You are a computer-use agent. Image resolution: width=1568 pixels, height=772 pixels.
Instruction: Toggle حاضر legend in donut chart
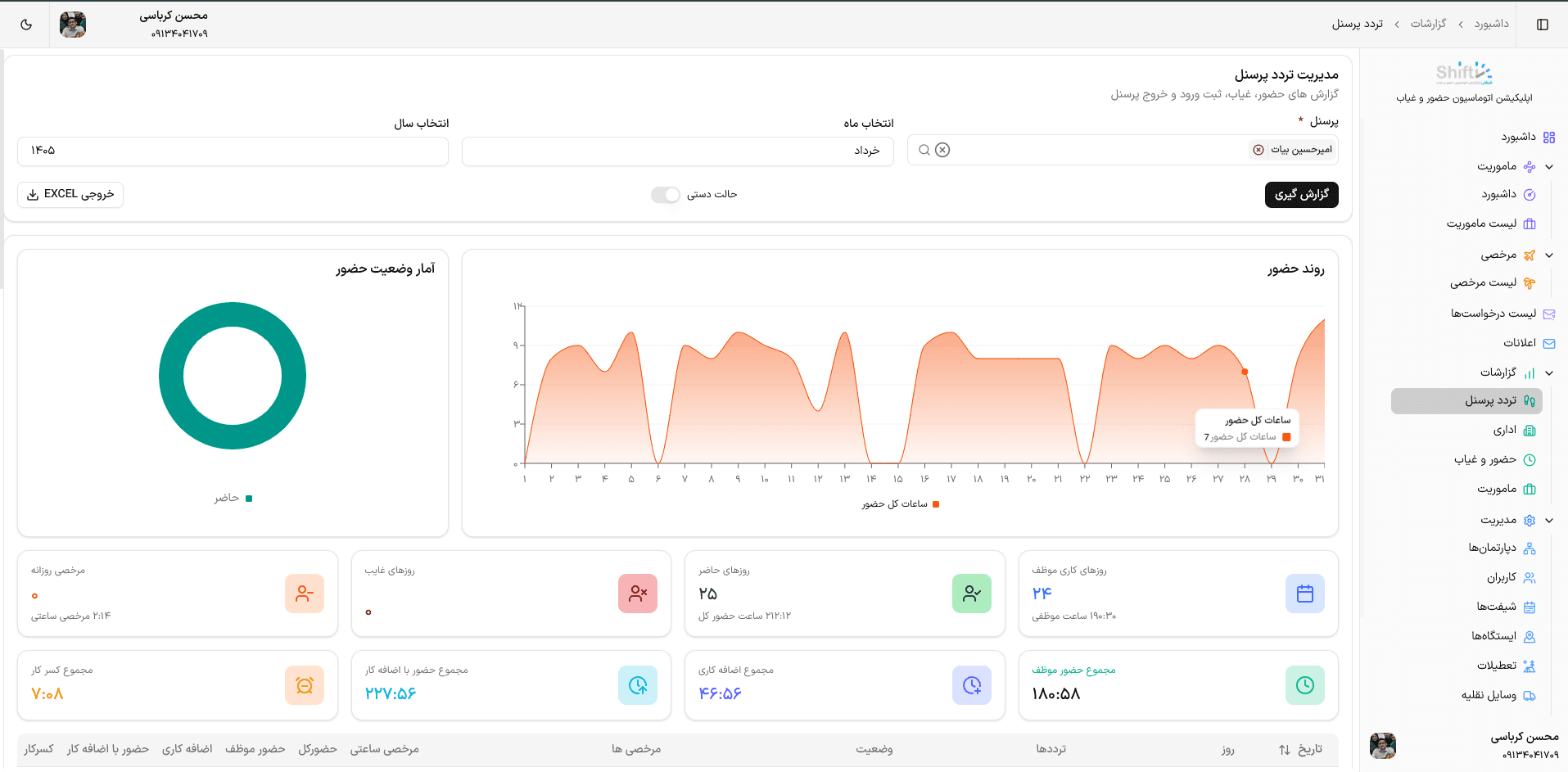tap(233, 498)
